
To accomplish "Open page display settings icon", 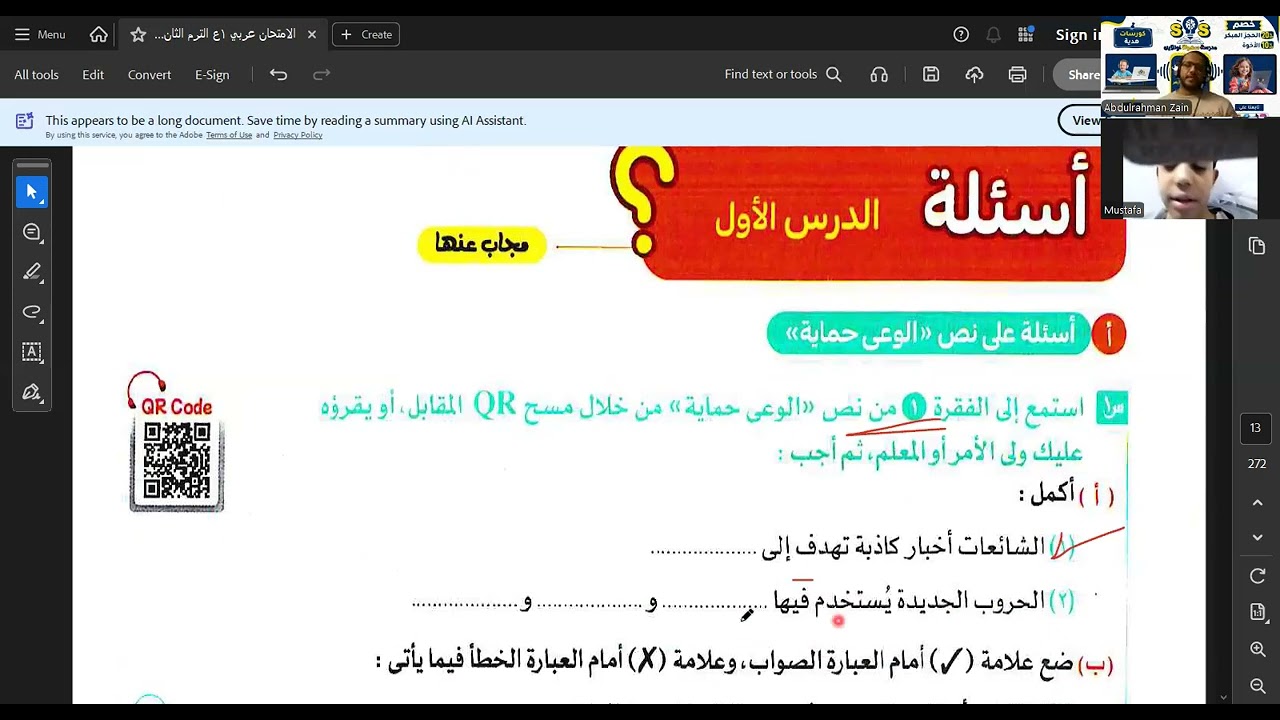I will [x=1258, y=612].
